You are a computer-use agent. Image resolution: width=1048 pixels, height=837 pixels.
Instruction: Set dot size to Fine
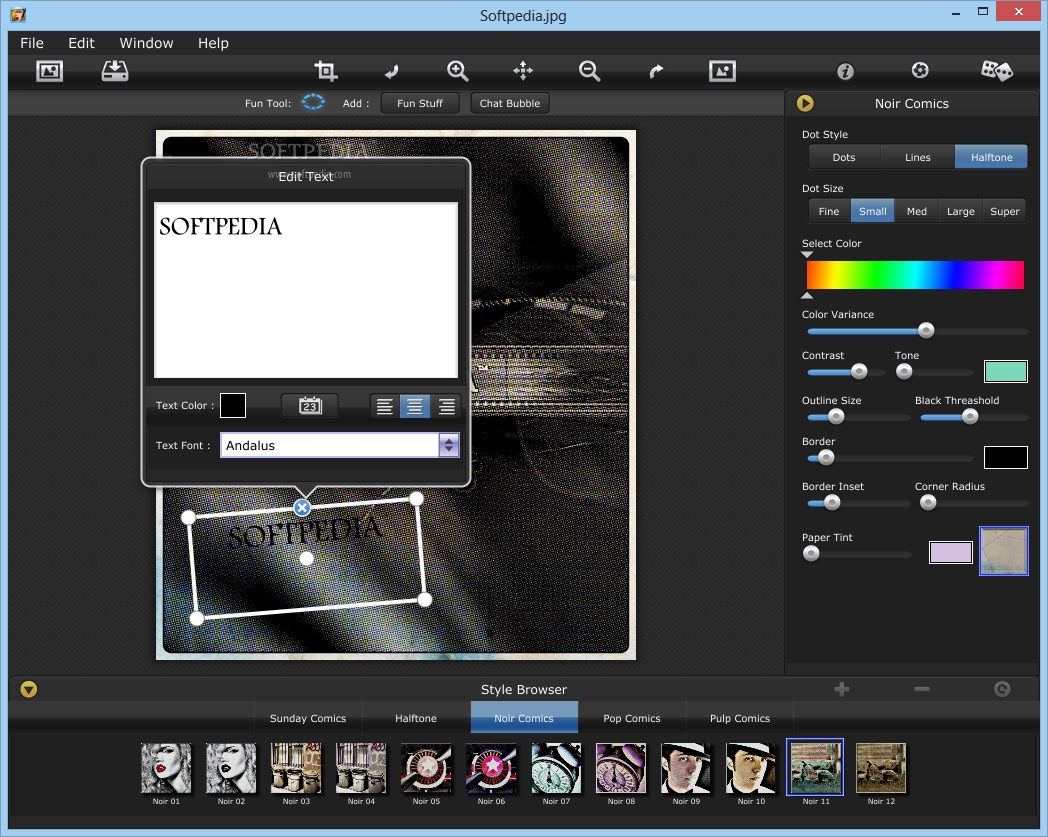(x=829, y=211)
